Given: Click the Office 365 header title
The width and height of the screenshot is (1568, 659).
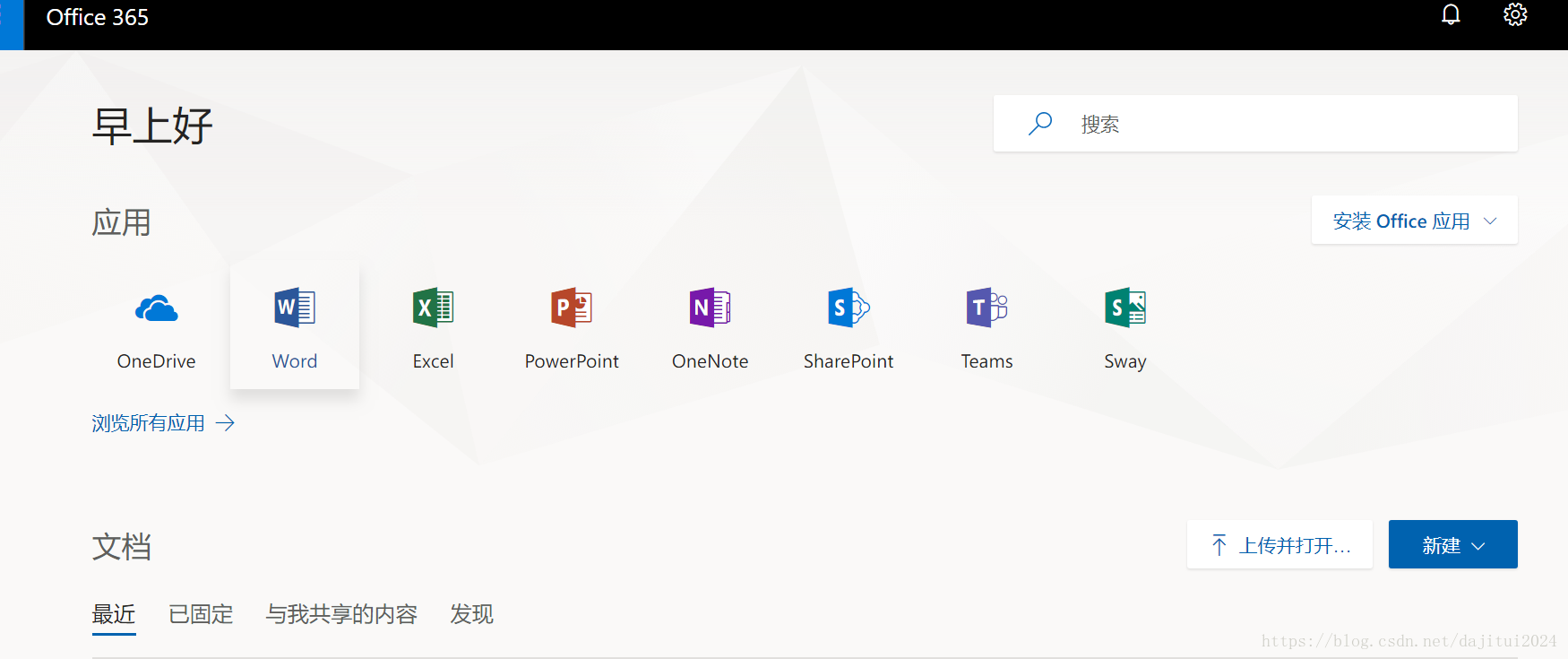Looking at the screenshot, I should pyautogui.click(x=98, y=17).
